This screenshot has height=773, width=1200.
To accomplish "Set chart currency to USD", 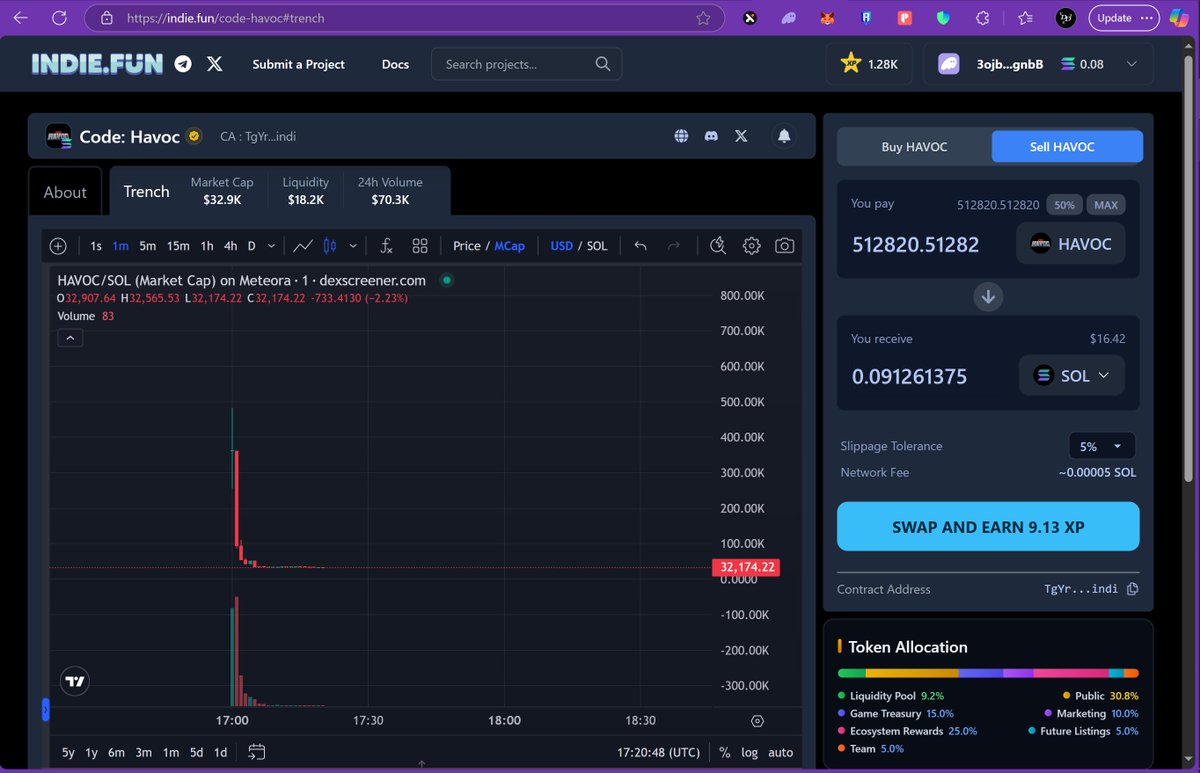I will [x=562, y=246].
